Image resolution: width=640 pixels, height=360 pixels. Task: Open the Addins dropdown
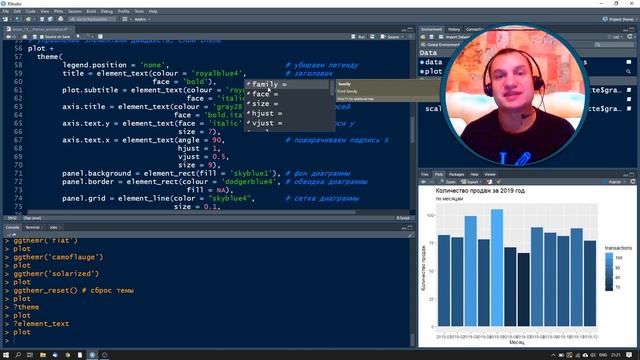(142, 19)
